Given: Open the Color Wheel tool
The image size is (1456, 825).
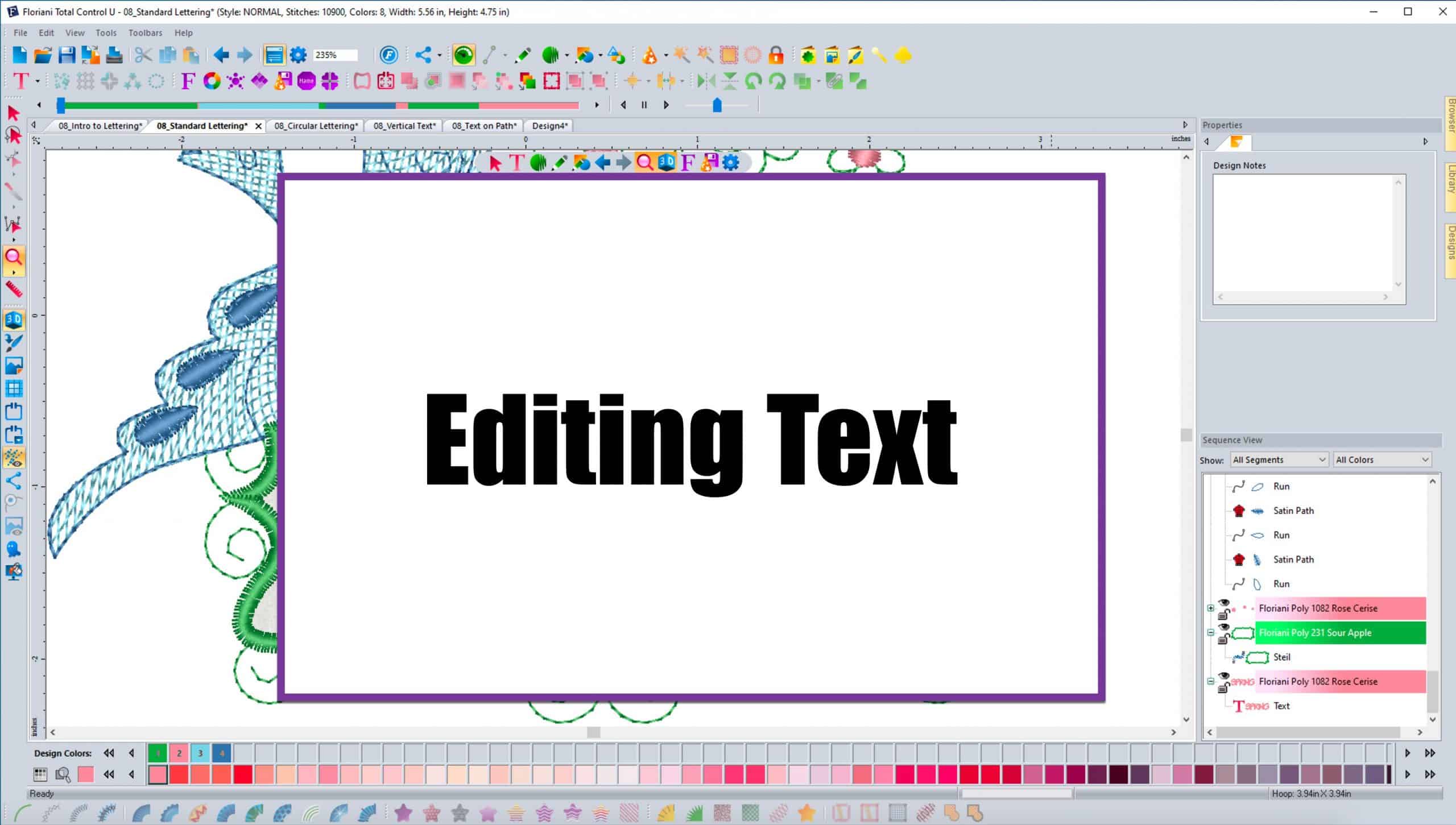Looking at the screenshot, I should coord(211,81).
